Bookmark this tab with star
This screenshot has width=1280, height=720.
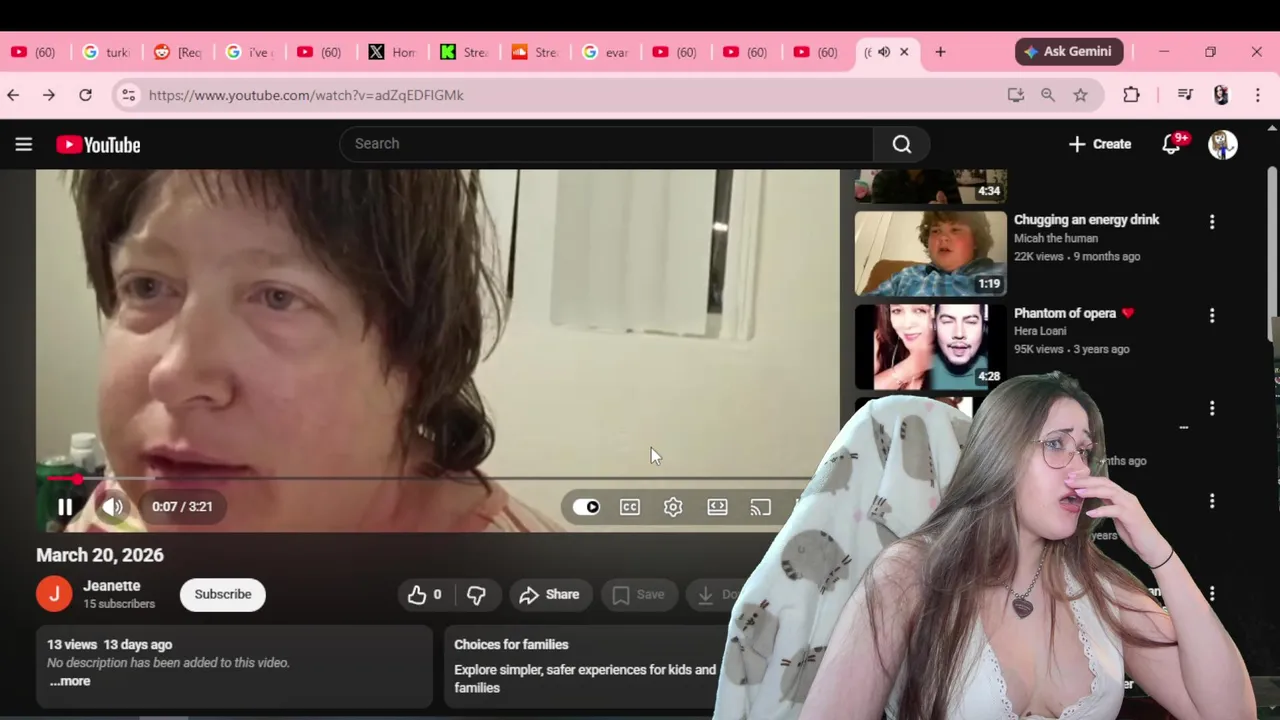pyautogui.click(x=1080, y=95)
